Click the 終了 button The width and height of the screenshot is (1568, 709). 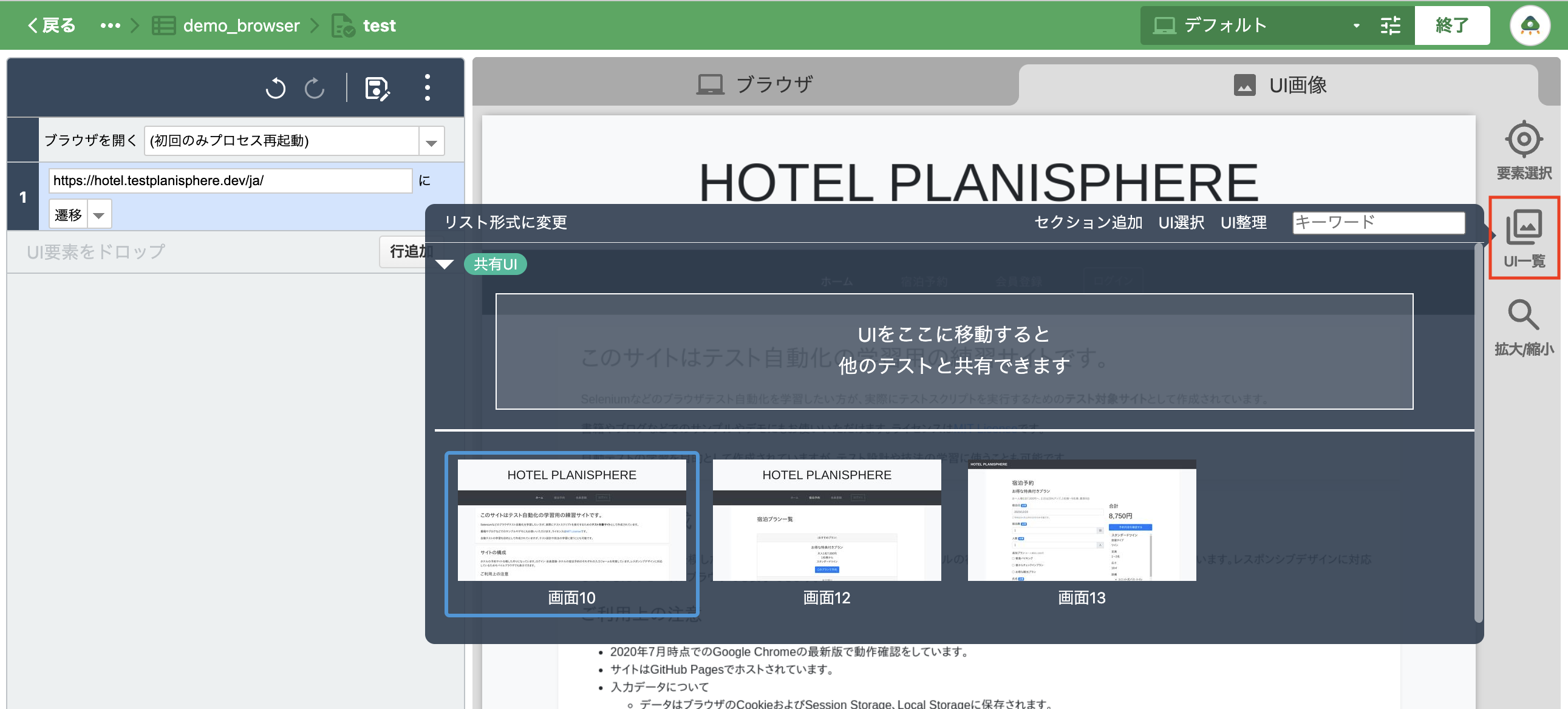click(1452, 25)
